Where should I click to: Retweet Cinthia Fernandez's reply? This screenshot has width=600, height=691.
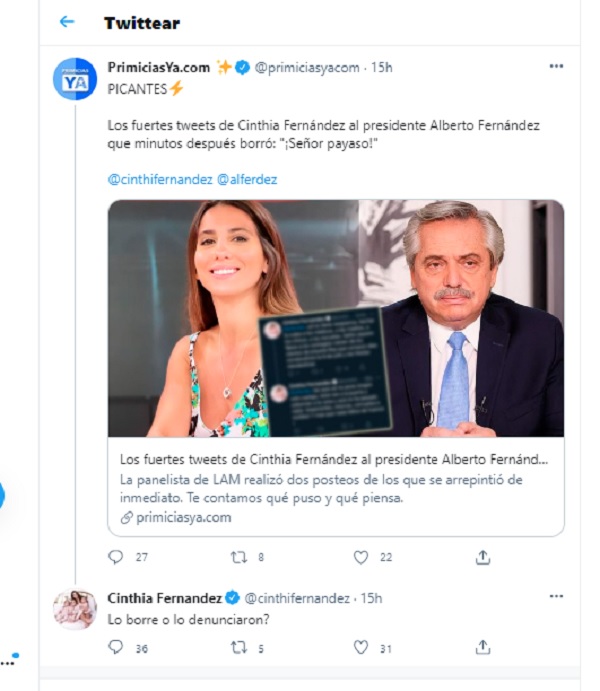click(x=238, y=648)
